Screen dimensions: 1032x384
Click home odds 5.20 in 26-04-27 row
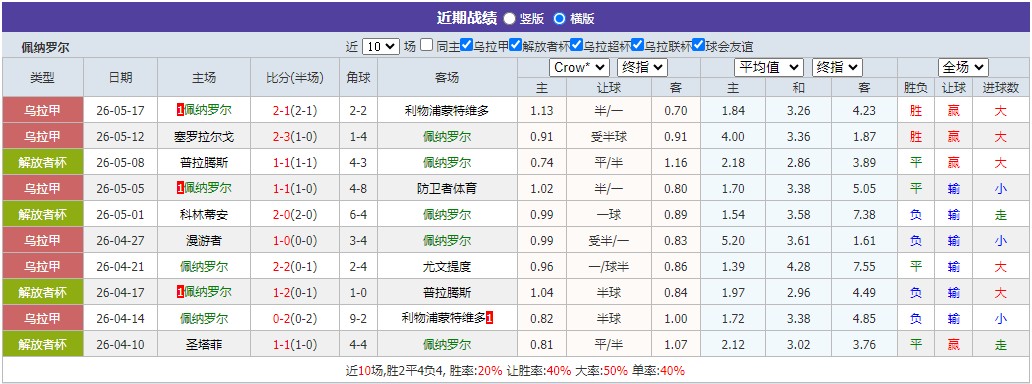733,241
